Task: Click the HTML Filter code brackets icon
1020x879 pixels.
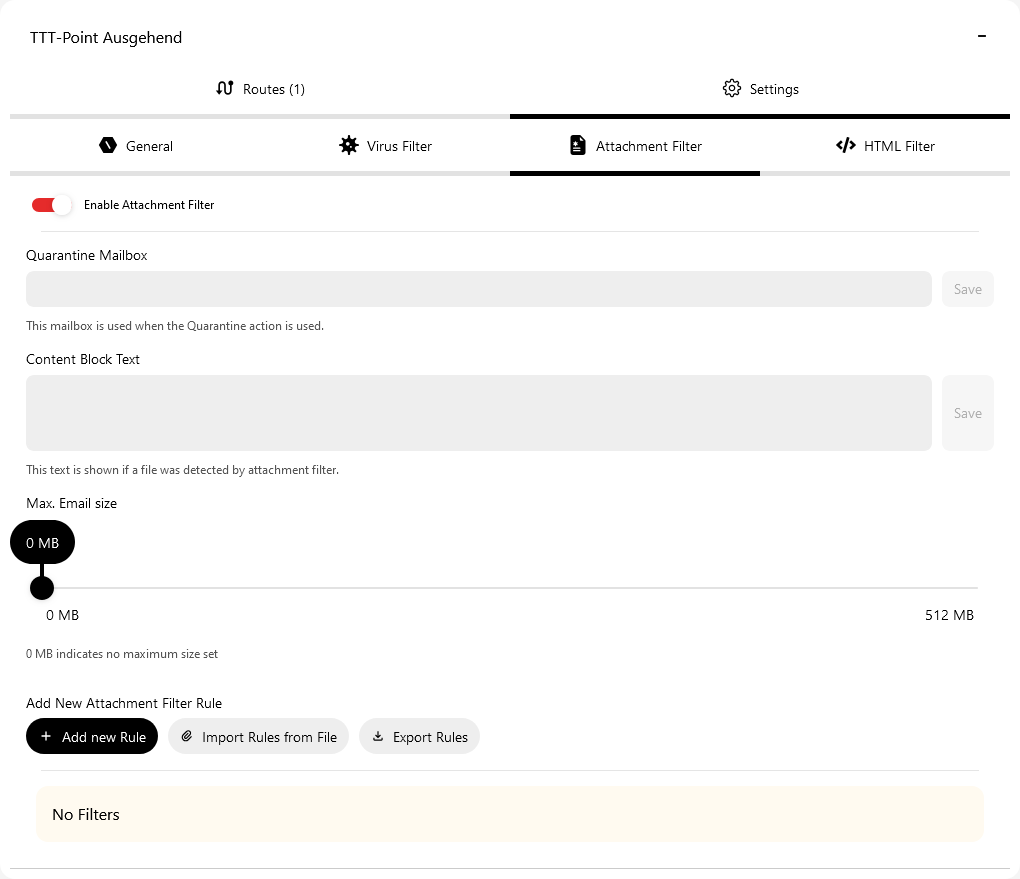Action: [846, 146]
